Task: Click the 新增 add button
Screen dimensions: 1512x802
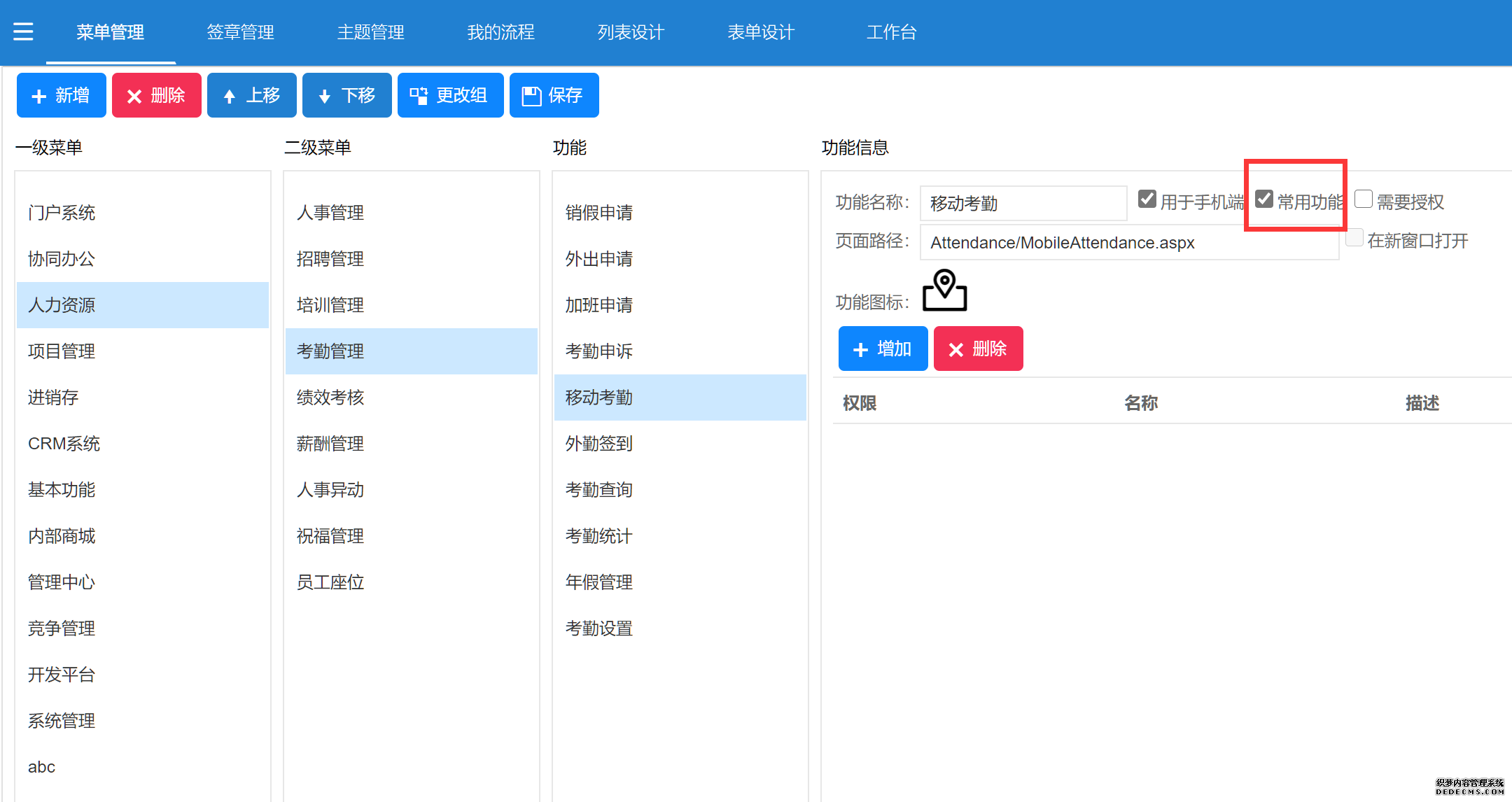Action: pos(62,95)
